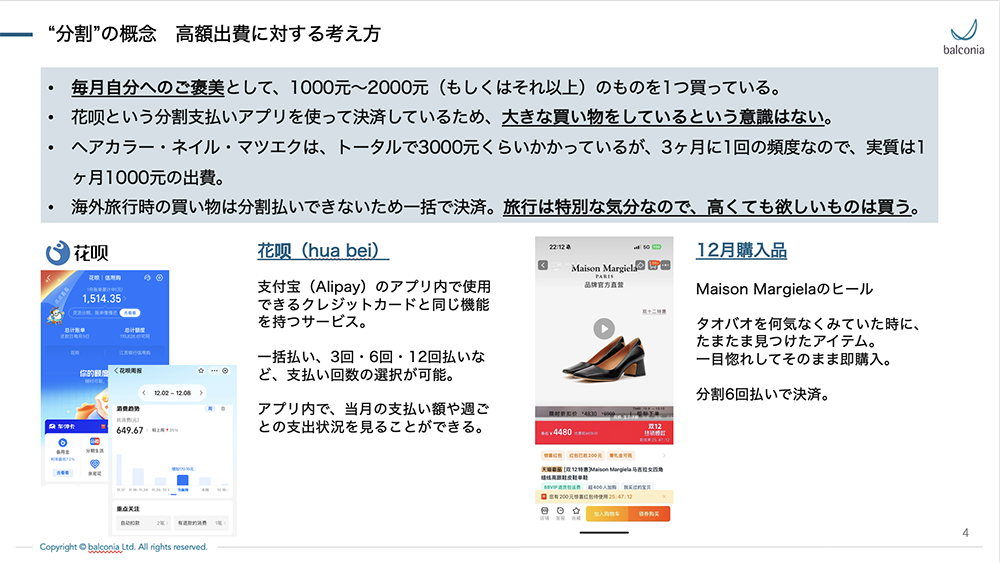Tap the 去看看 pill button under the bill amount
Screen dimensions: 1000x563
pyautogui.click(x=130, y=312)
